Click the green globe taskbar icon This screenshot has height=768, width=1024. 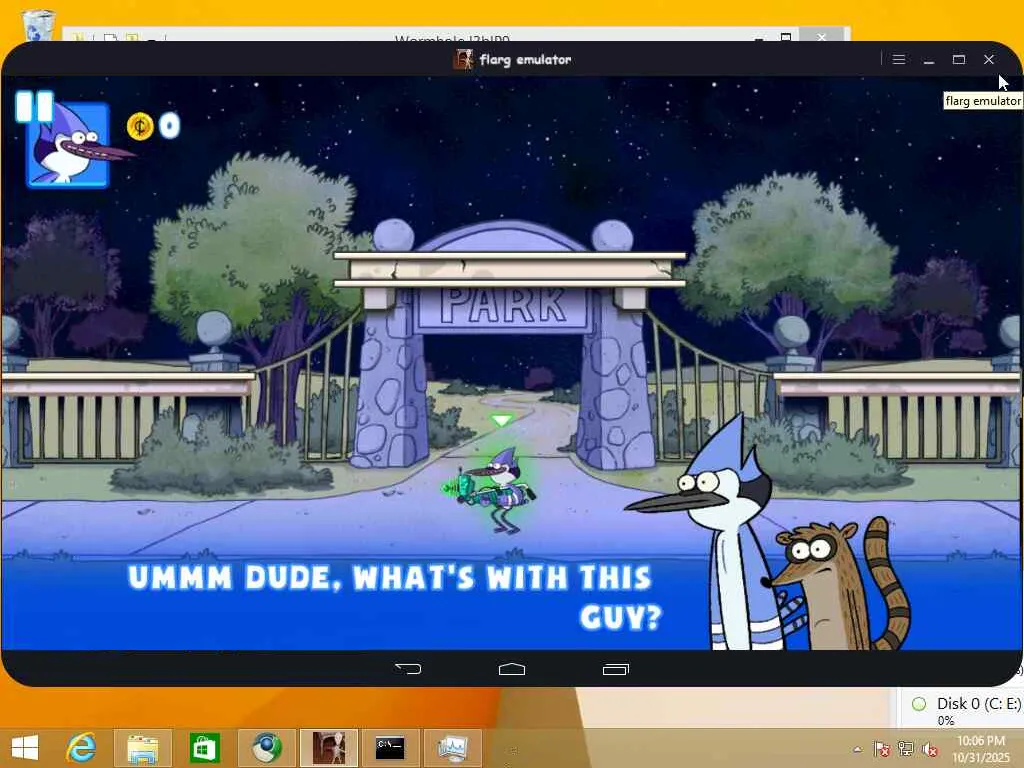click(x=266, y=748)
